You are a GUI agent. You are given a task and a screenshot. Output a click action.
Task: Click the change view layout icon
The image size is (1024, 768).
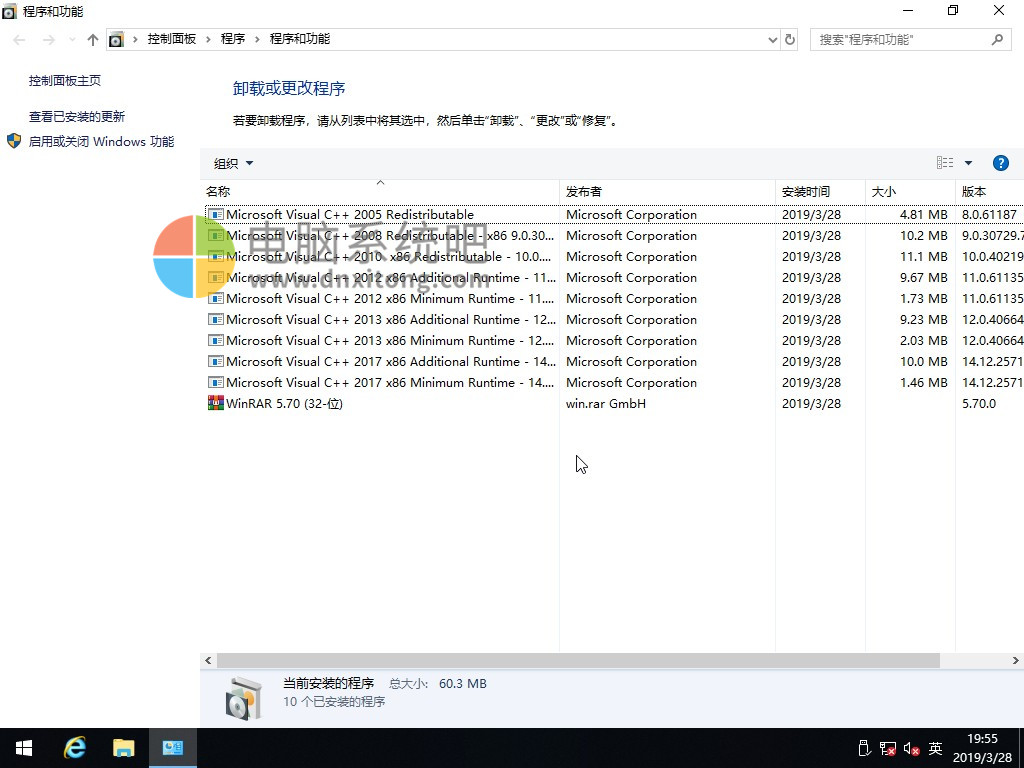click(x=945, y=163)
